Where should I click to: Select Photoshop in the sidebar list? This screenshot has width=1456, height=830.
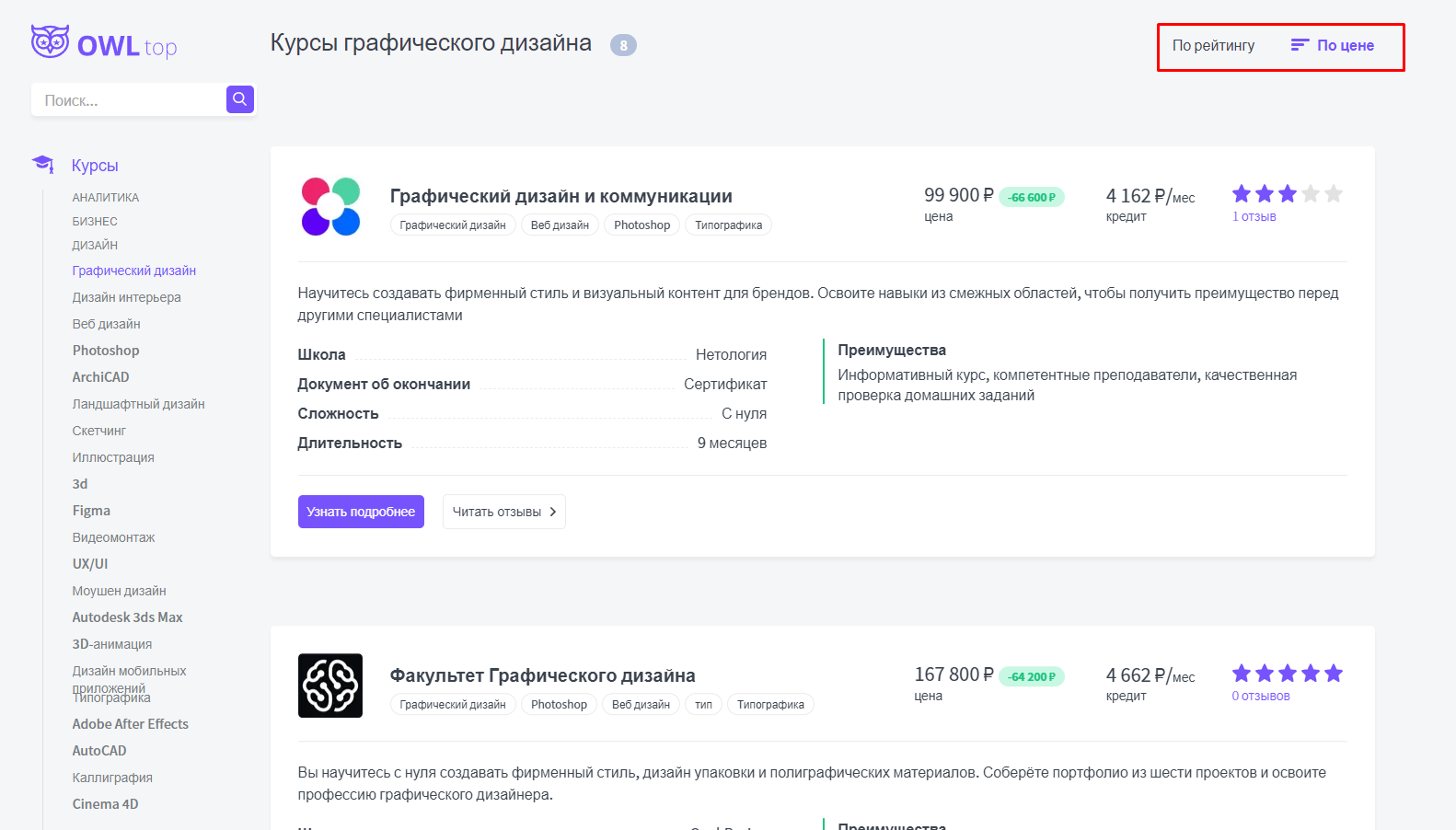(x=106, y=351)
